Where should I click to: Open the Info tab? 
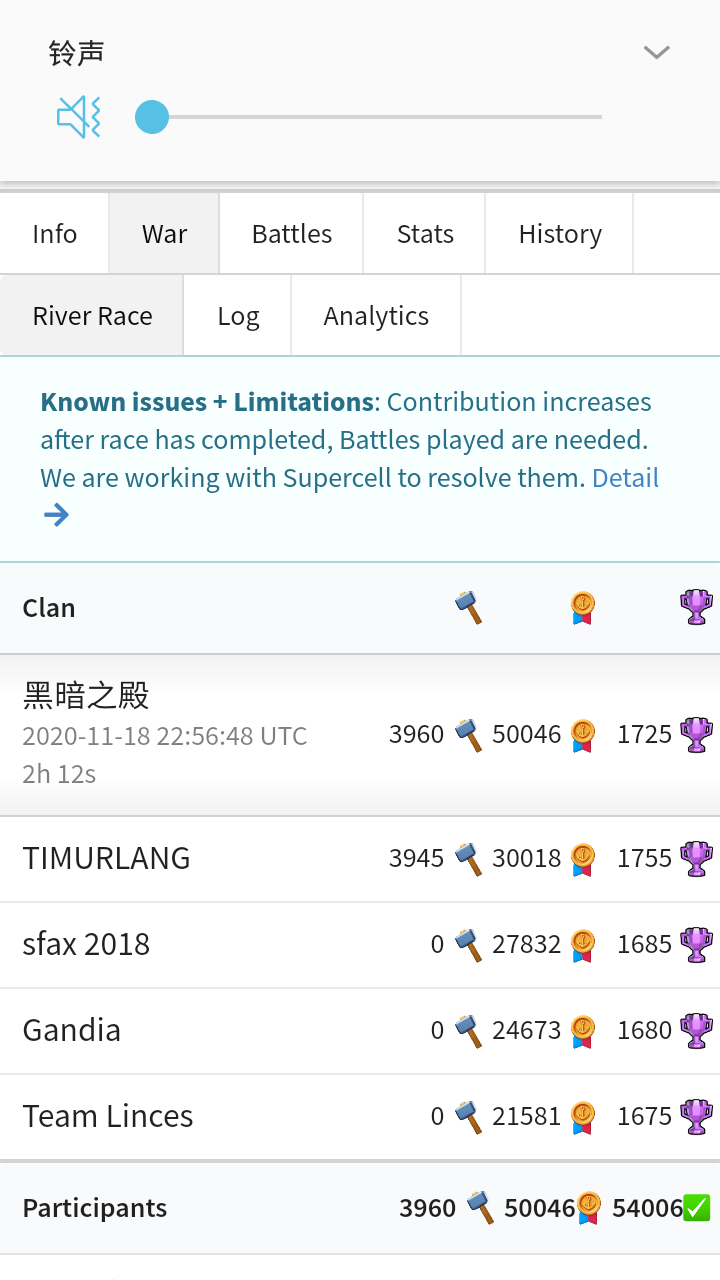click(x=54, y=234)
